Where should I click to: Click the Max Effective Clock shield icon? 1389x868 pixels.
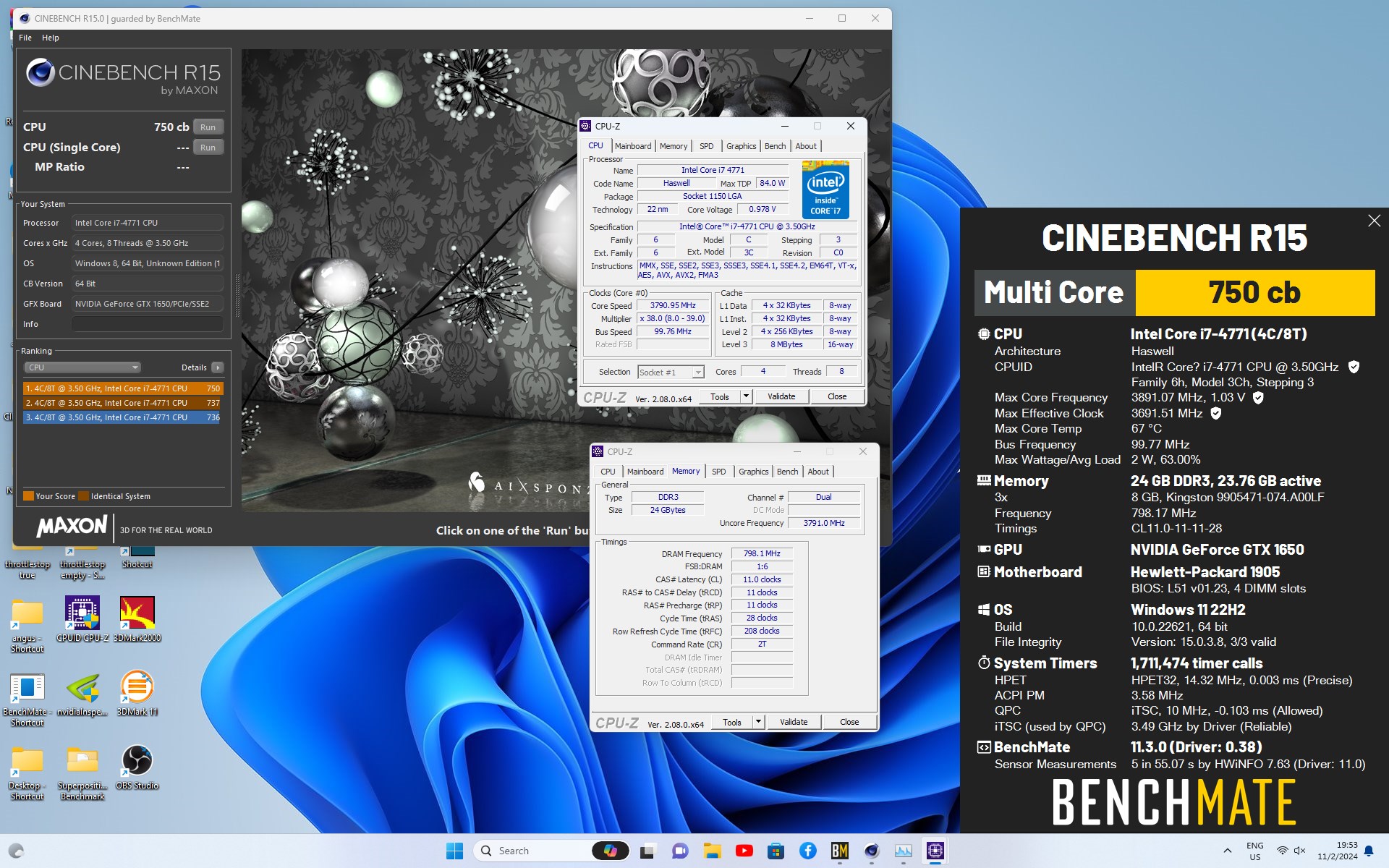pos(1216,413)
